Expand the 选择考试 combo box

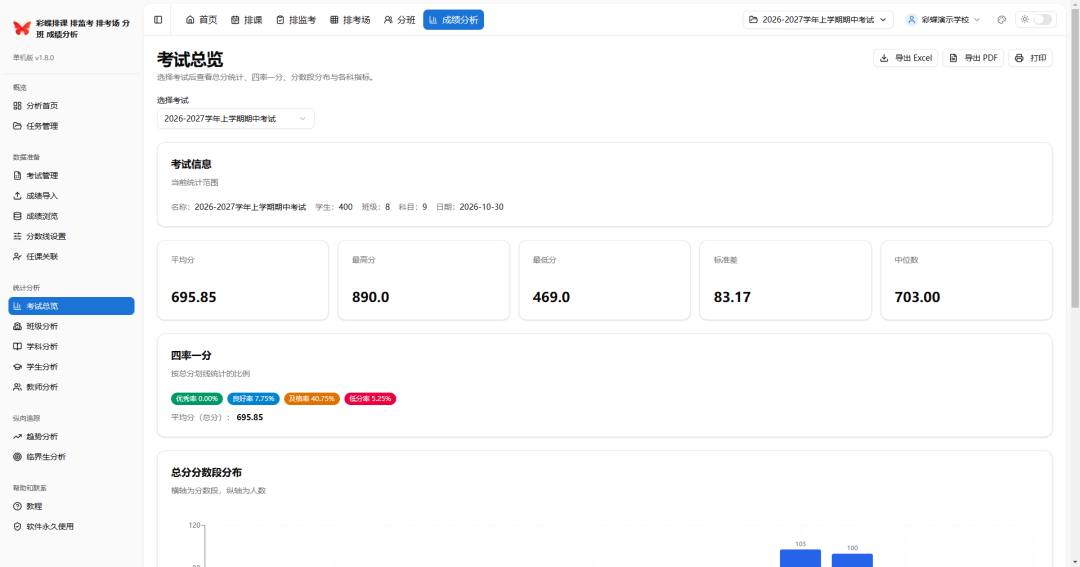tap(236, 118)
